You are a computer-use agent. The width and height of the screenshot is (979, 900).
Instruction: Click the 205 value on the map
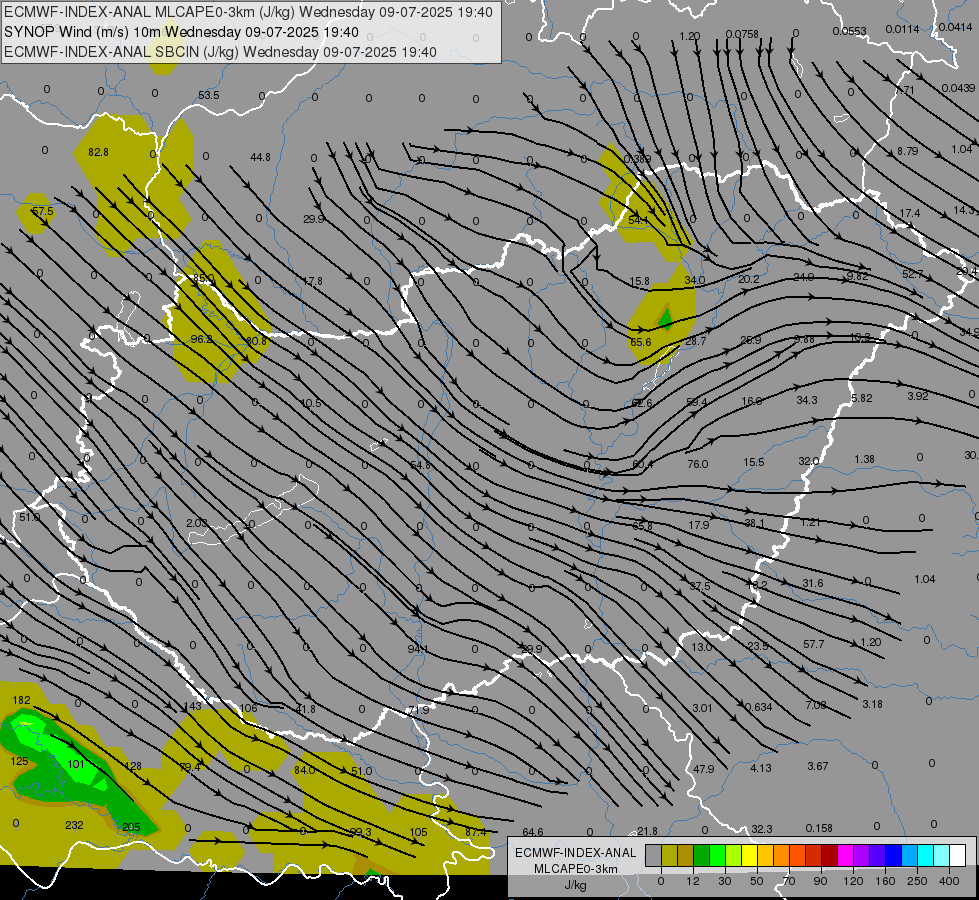[131, 827]
